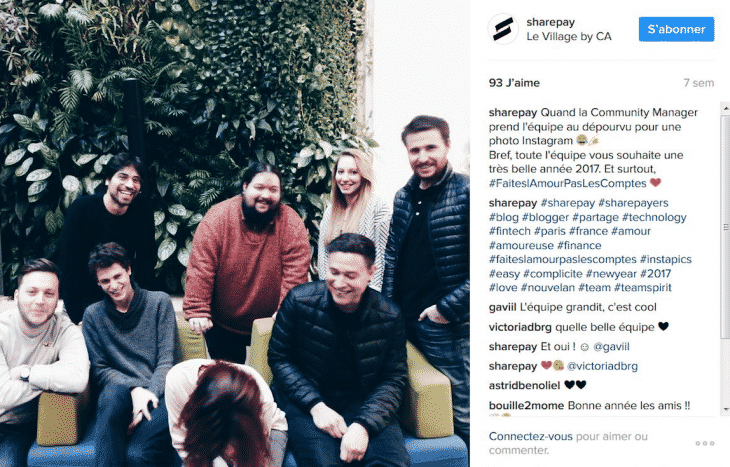Click the scrollbar up arrow in comments

click(x=725, y=108)
